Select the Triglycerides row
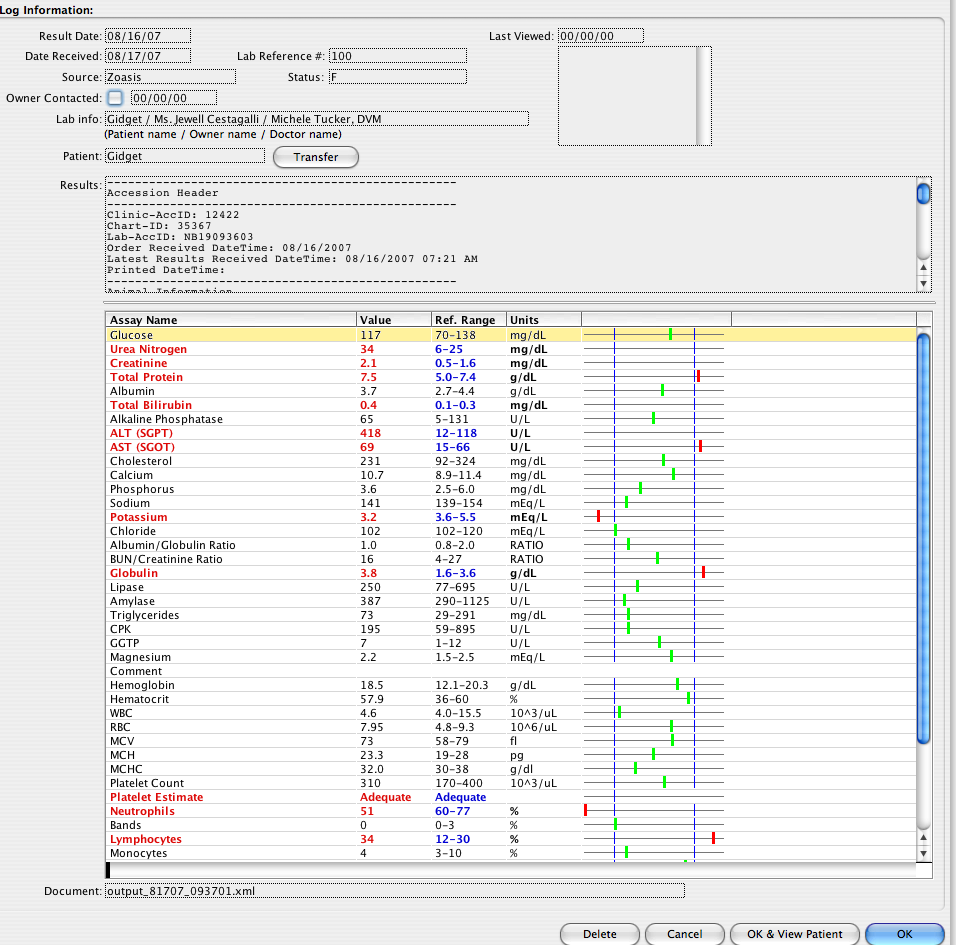Screen dimensions: 956x945 coord(511,615)
